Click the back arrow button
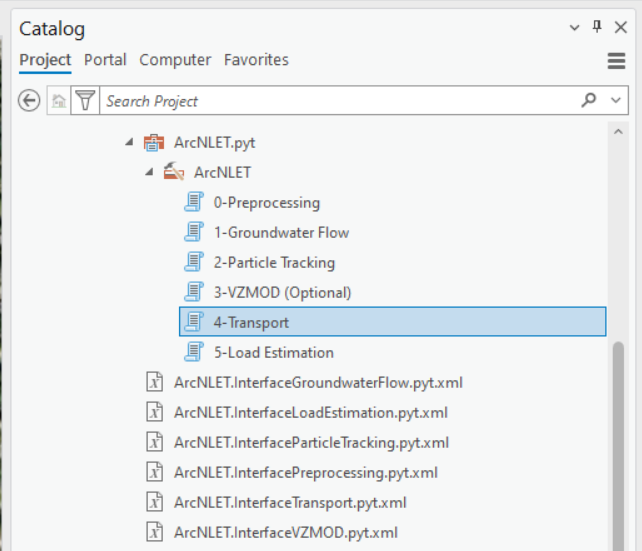 (29, 101)
